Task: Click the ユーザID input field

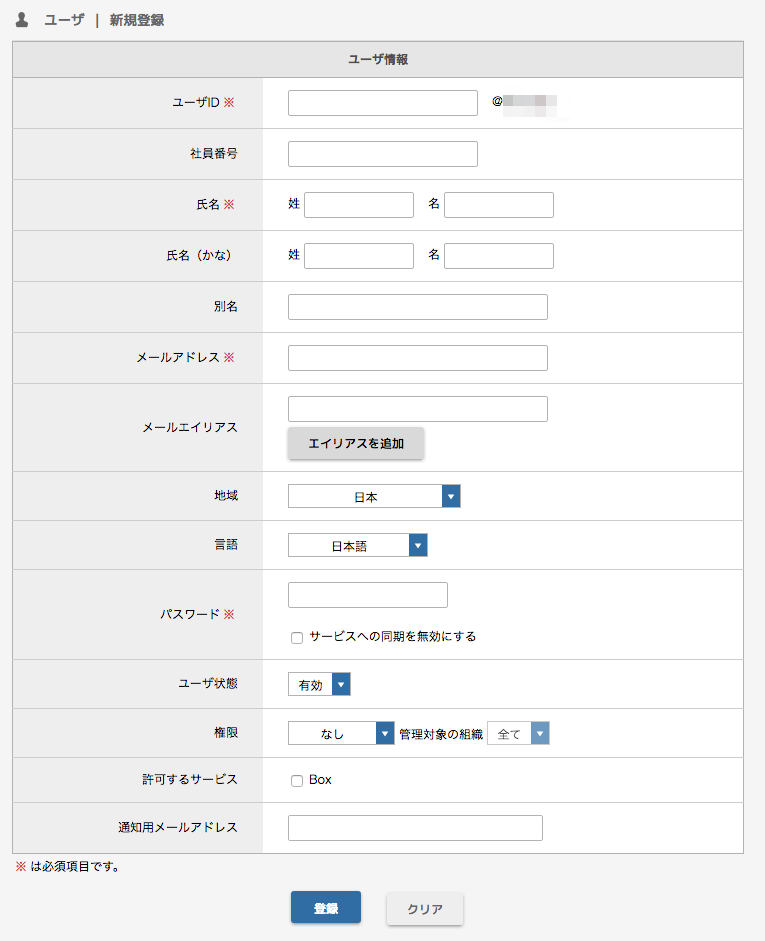Action: click(383, 103)
